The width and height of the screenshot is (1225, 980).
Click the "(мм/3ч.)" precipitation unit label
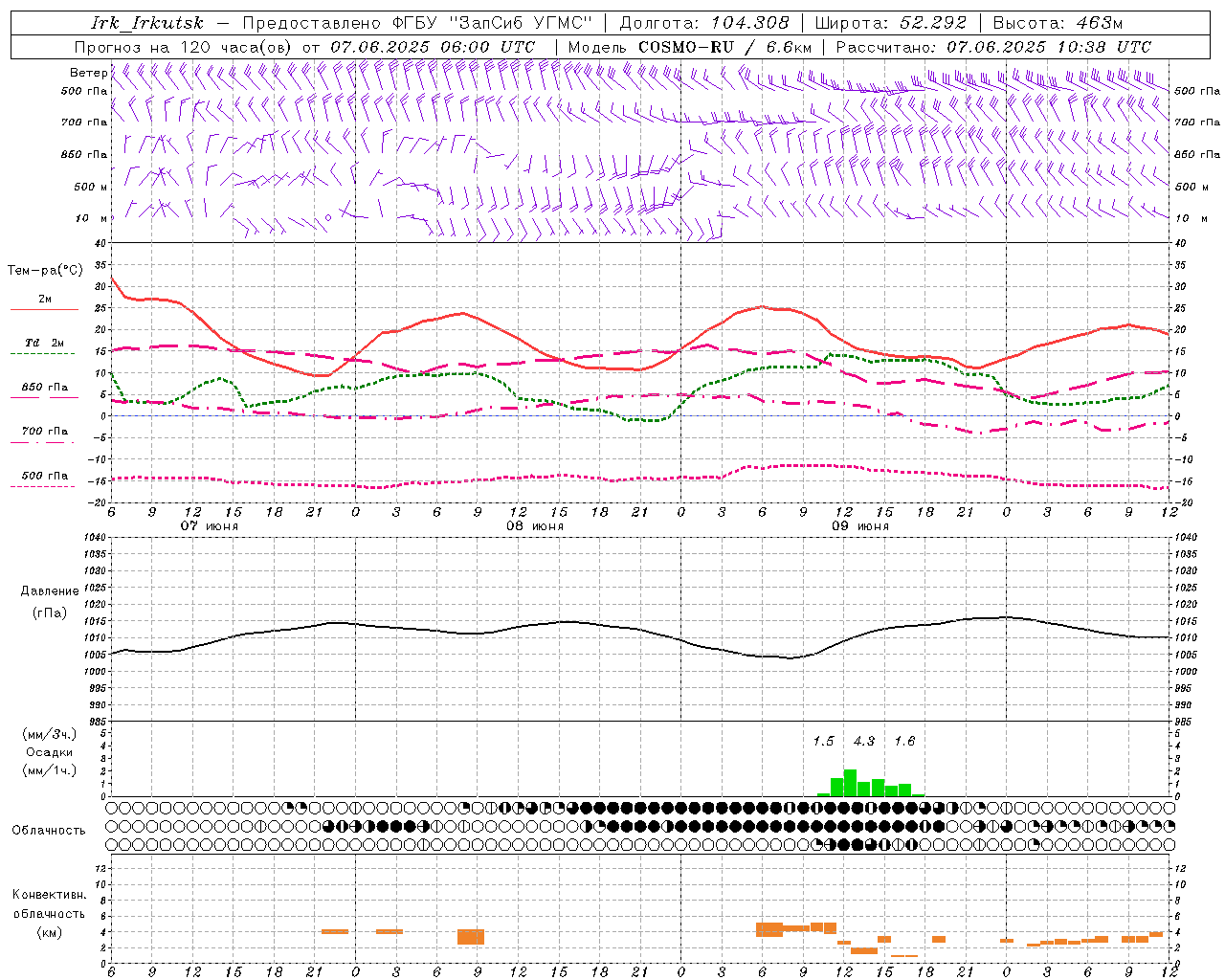50,735
